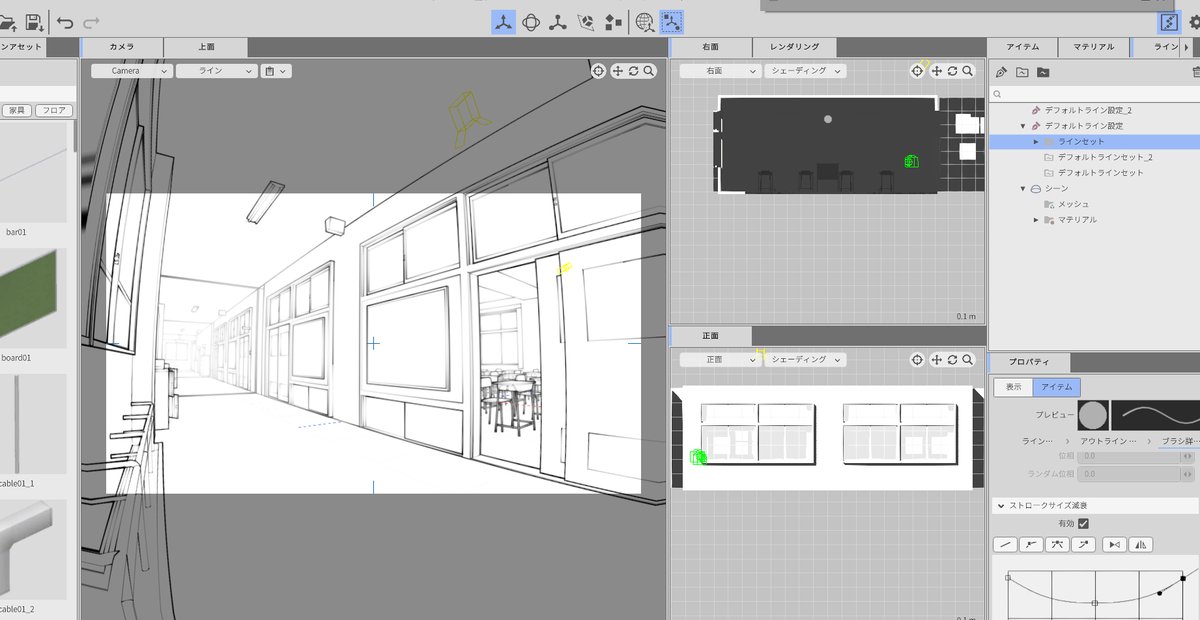Open the ライン display mode dropdown
The image size is (1200, 620).
tap(216, 71)
